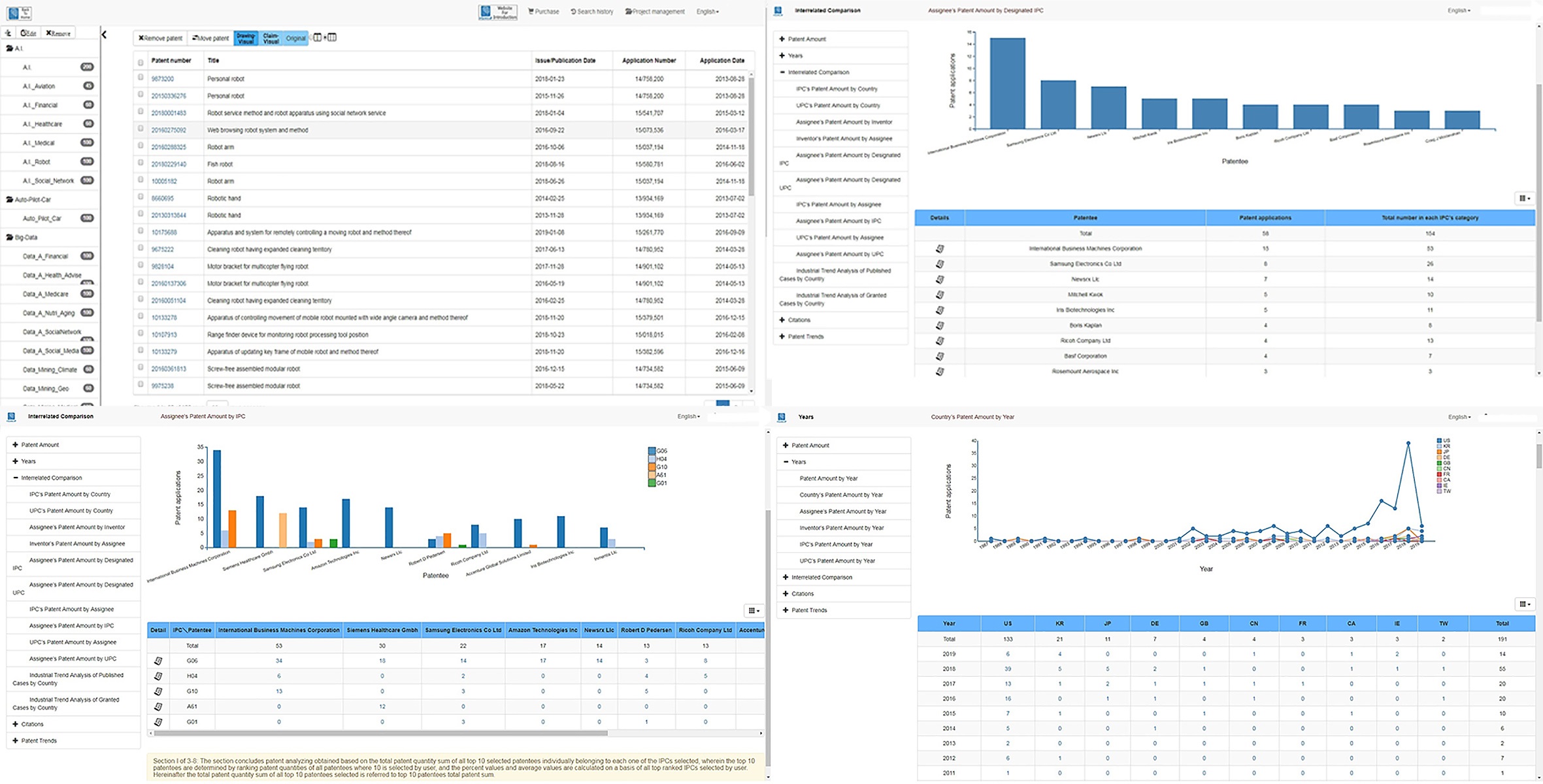Click the add-folder icon beside the Edit button
1543x784 pixels.
(8, 33)
